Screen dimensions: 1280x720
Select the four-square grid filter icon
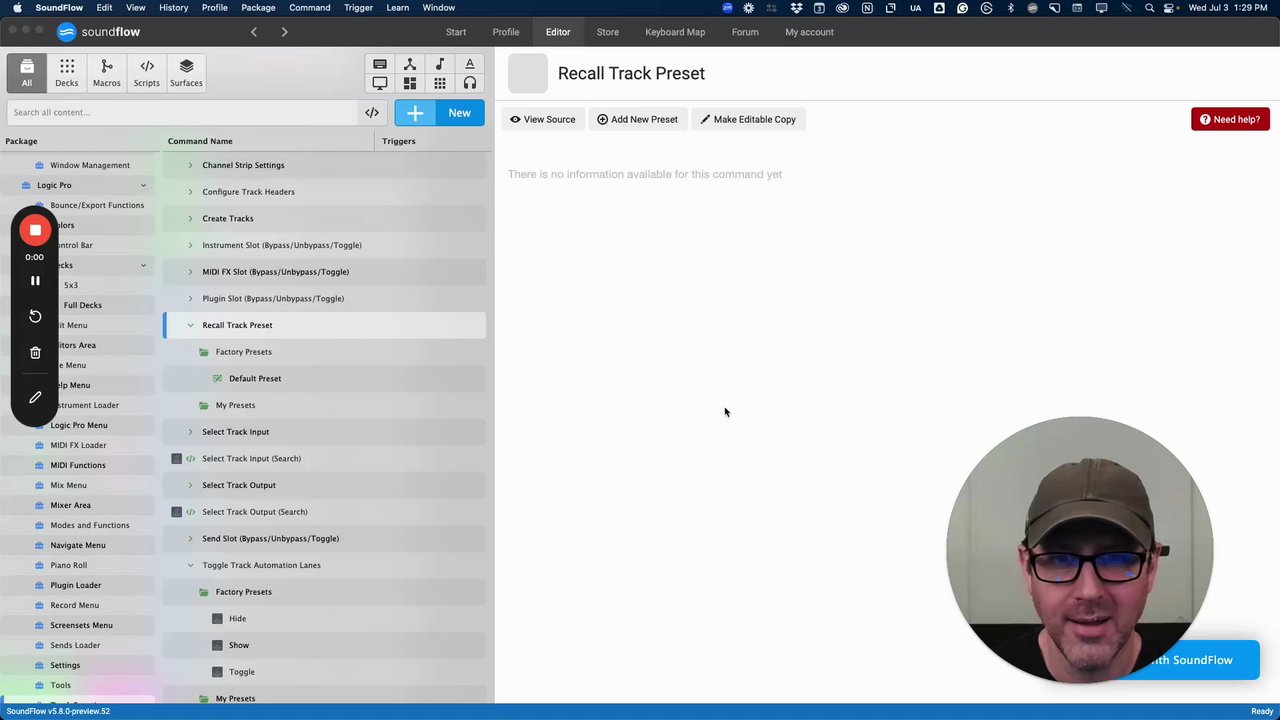pyautogui.click(x=410, y=83)
